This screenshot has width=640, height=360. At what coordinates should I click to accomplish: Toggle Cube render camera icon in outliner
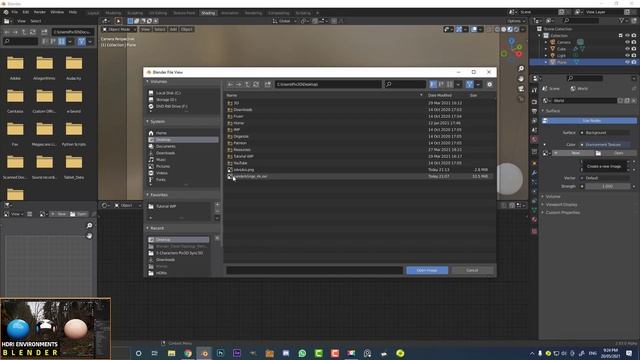[x=634, y=49]
